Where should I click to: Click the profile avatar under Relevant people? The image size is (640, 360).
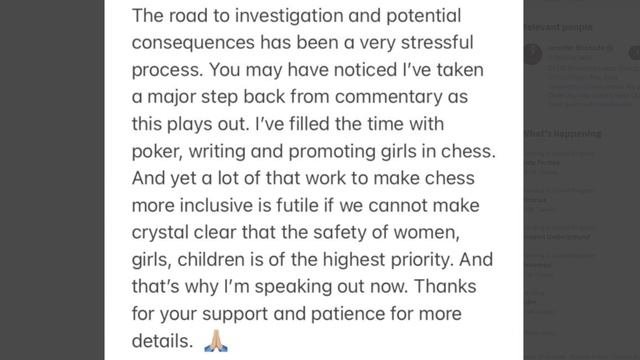[533, 54]
